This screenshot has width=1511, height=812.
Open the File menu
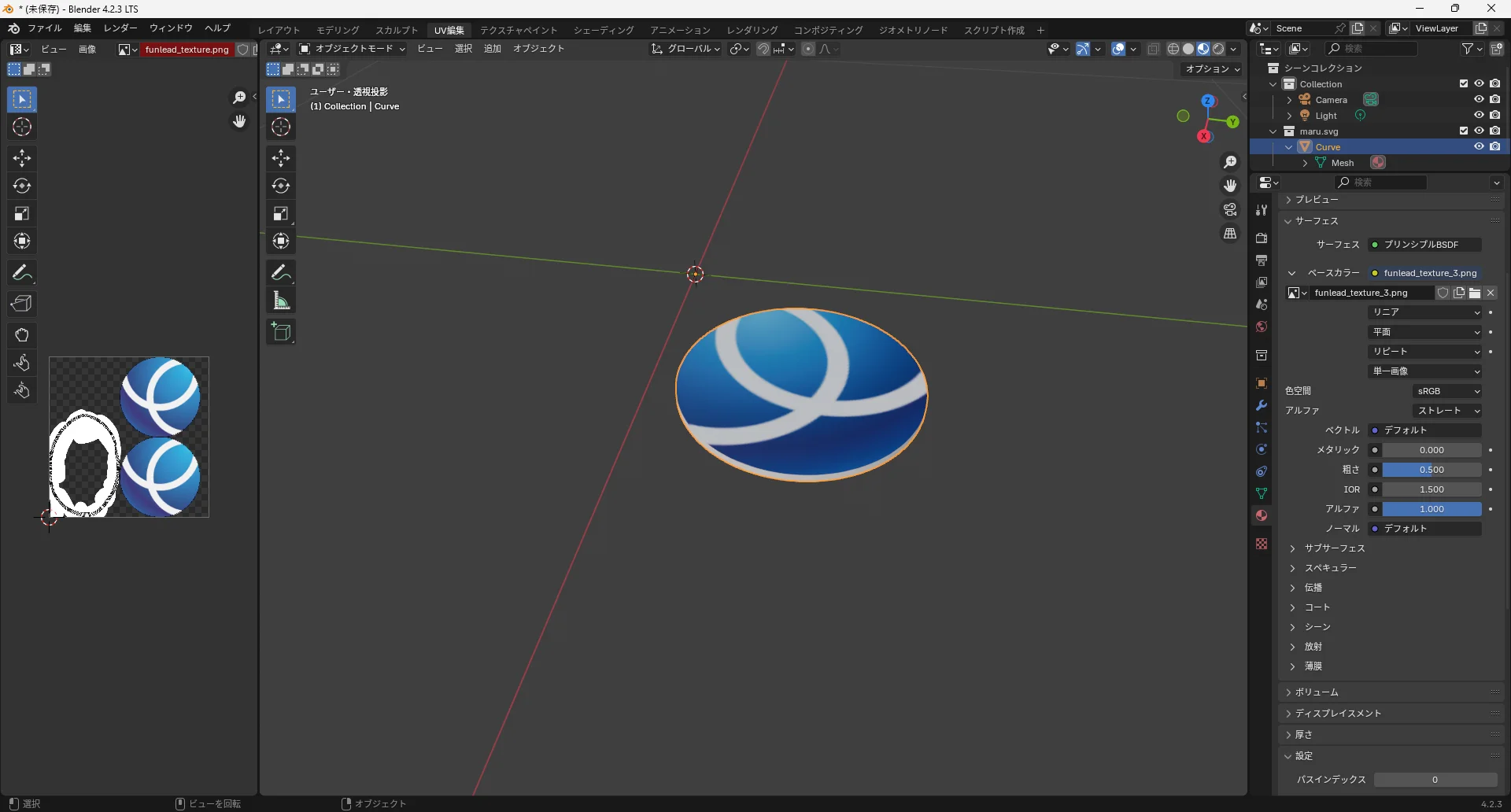point(45,28)
